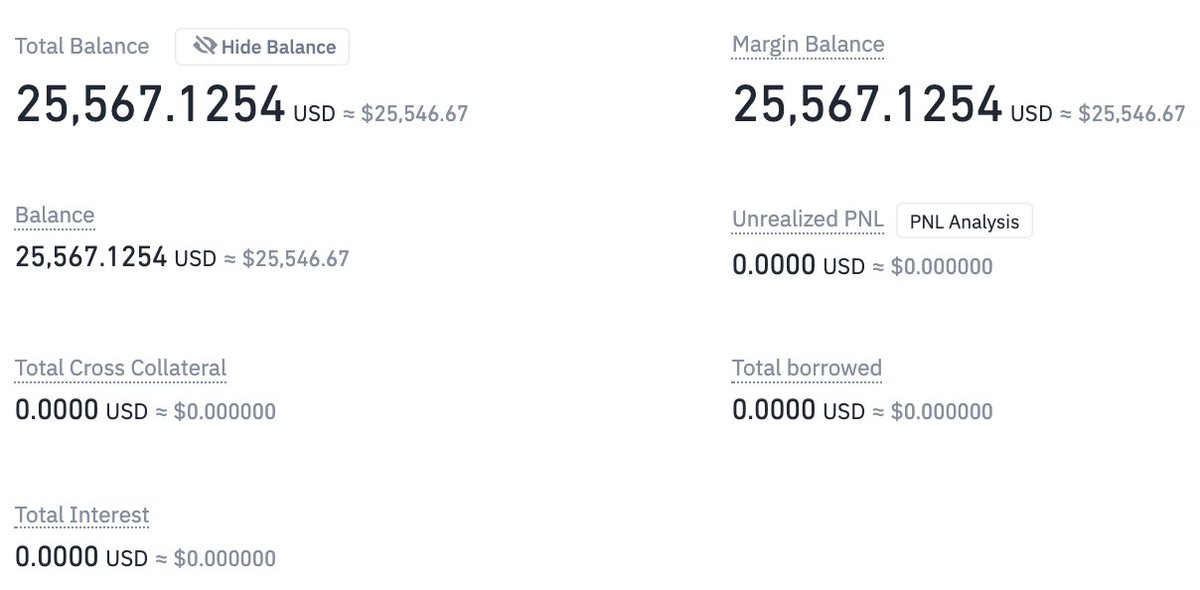Open PNL Analysis
This screenshot has height=590, width=1200.
(x=964, y=221)
